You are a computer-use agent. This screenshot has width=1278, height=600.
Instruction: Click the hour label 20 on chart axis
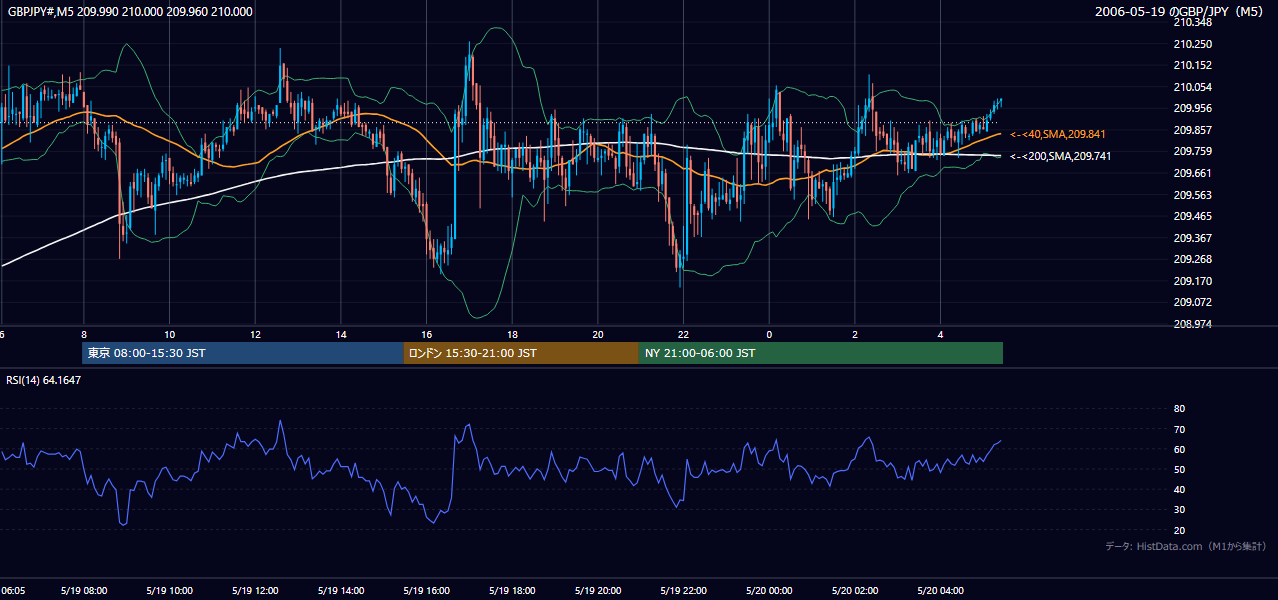click(x=598, y=334)
